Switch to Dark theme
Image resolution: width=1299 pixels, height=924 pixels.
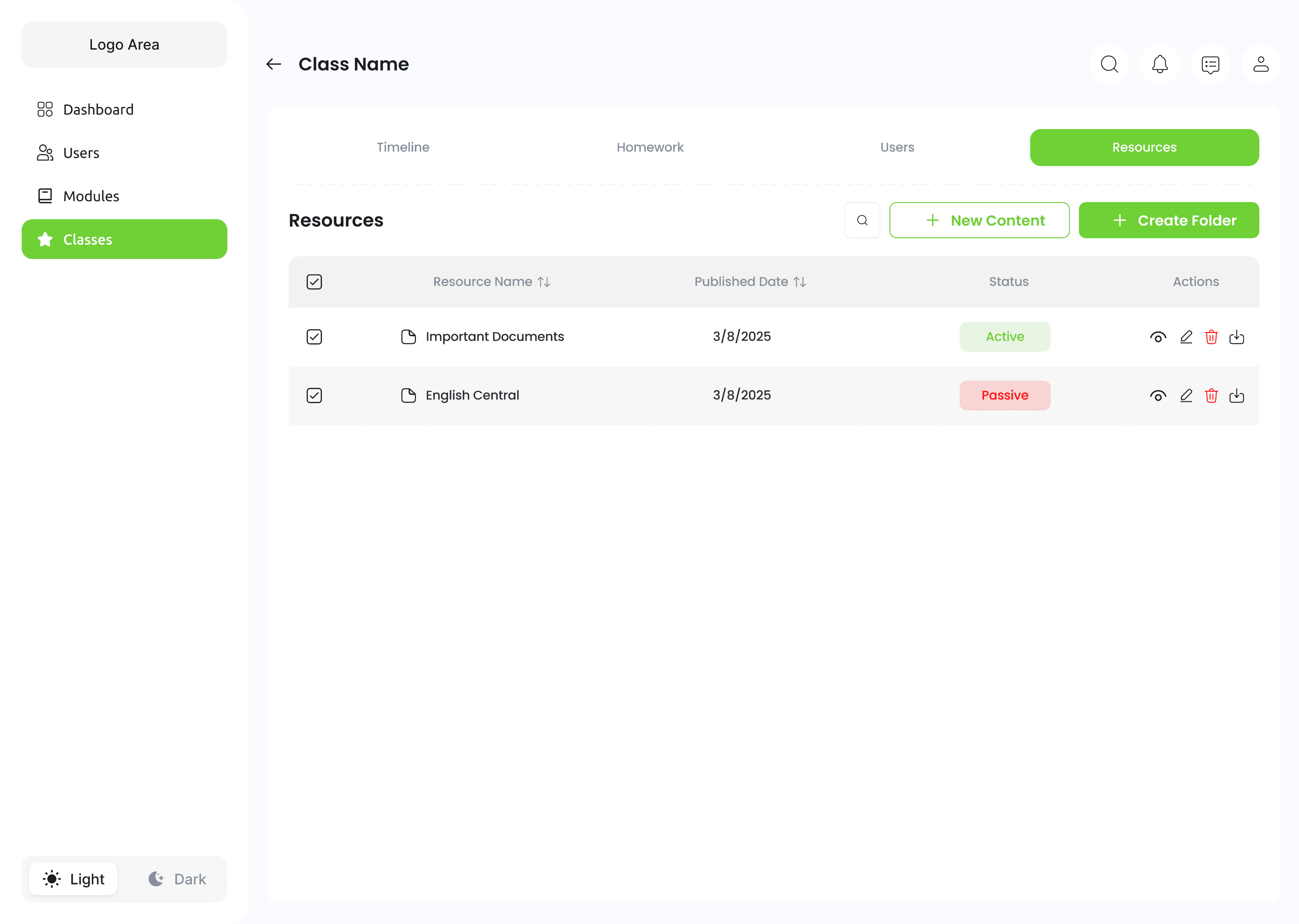tap(178, 879)
